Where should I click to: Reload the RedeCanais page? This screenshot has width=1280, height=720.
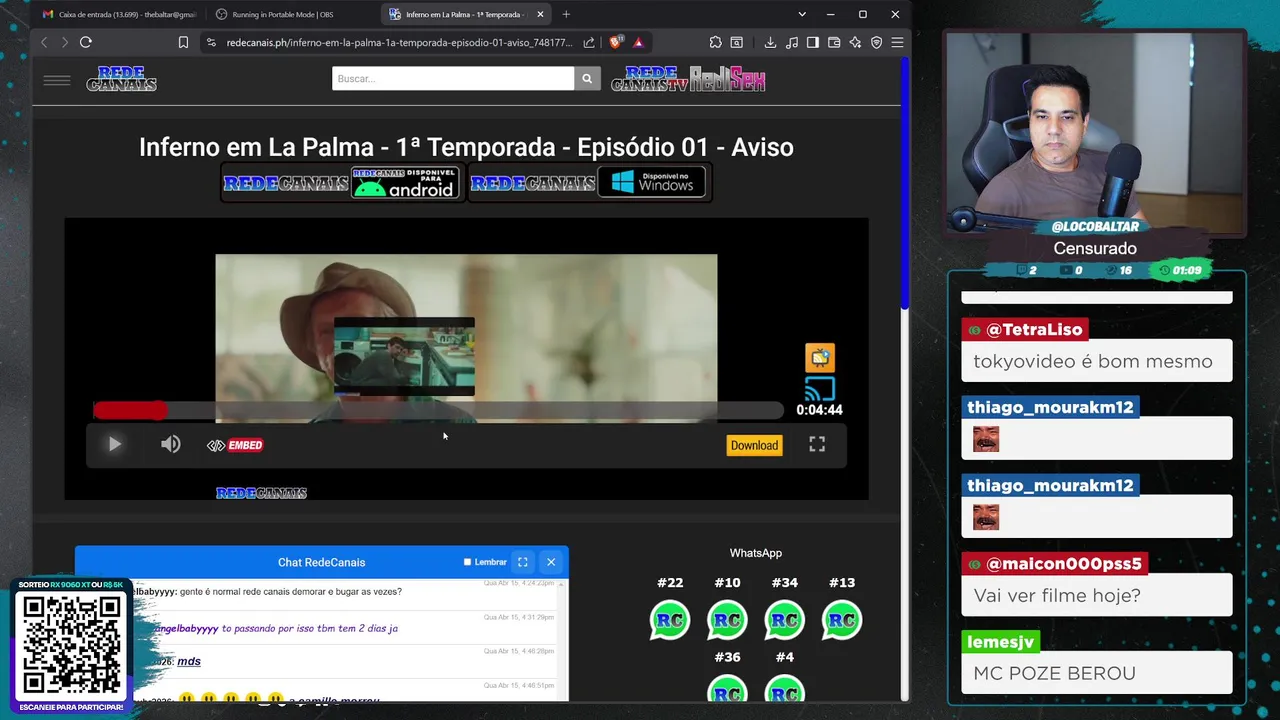click(x=86, y=42)
